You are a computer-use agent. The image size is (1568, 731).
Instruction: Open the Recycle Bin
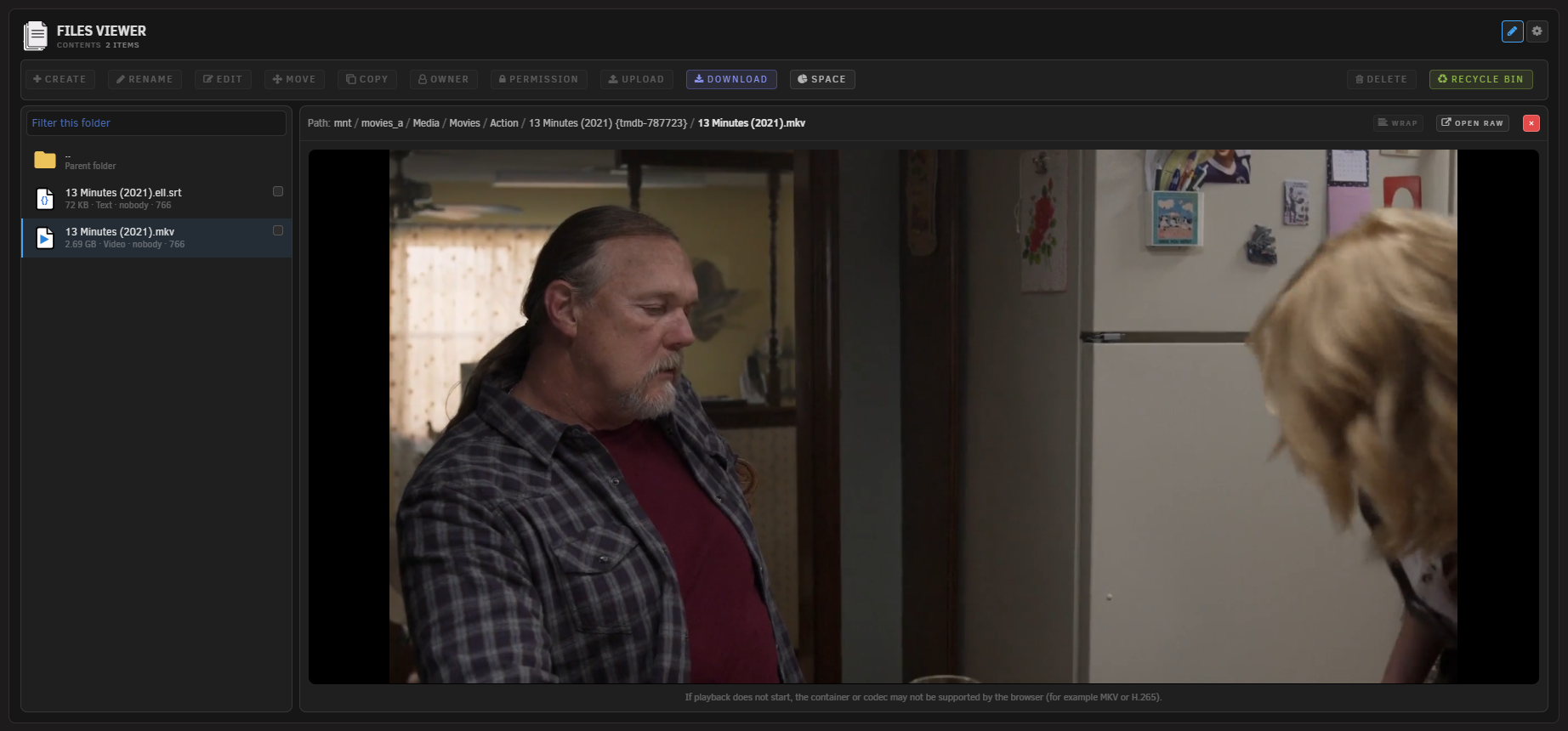tap(1481, 79)
